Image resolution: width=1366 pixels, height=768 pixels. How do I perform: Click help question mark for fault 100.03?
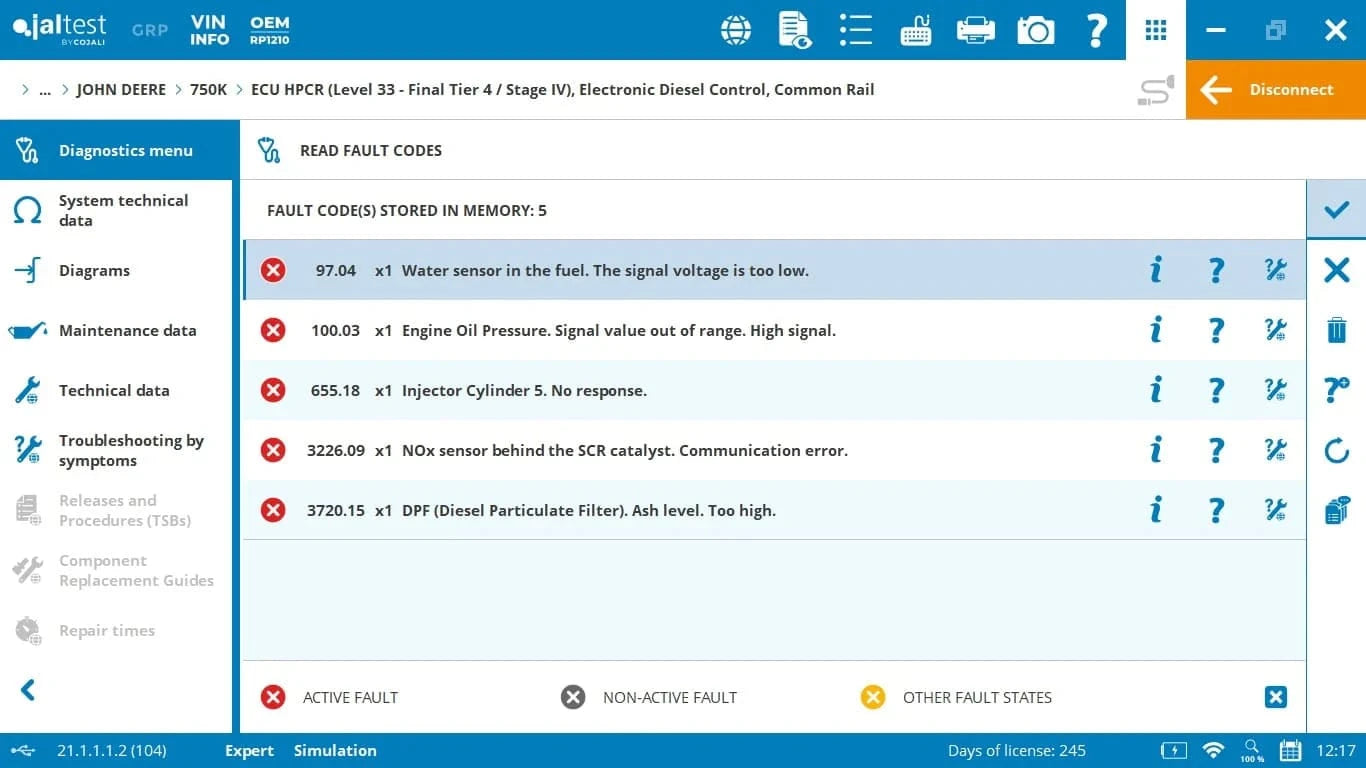[x=1216, y=330]
